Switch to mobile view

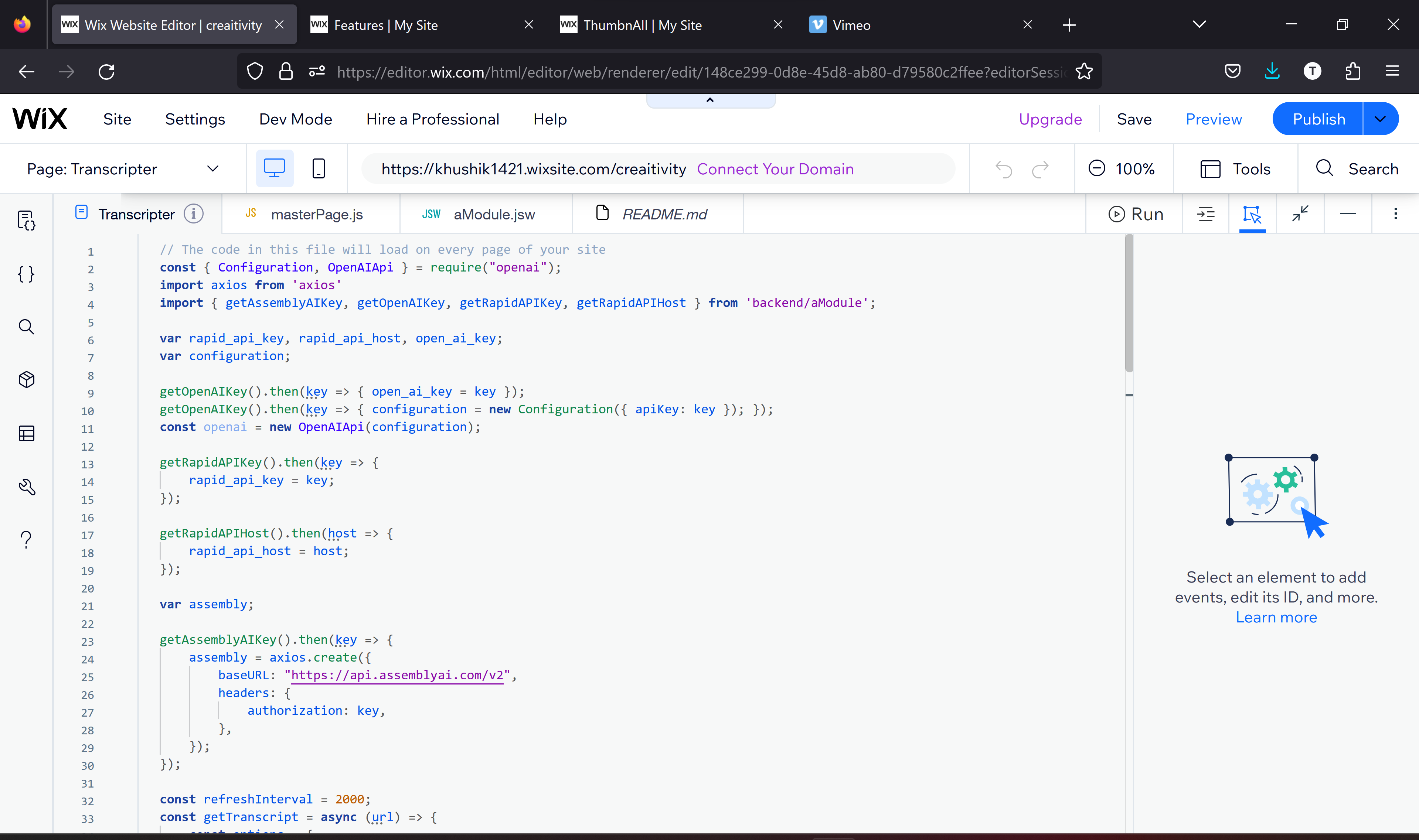318,169
